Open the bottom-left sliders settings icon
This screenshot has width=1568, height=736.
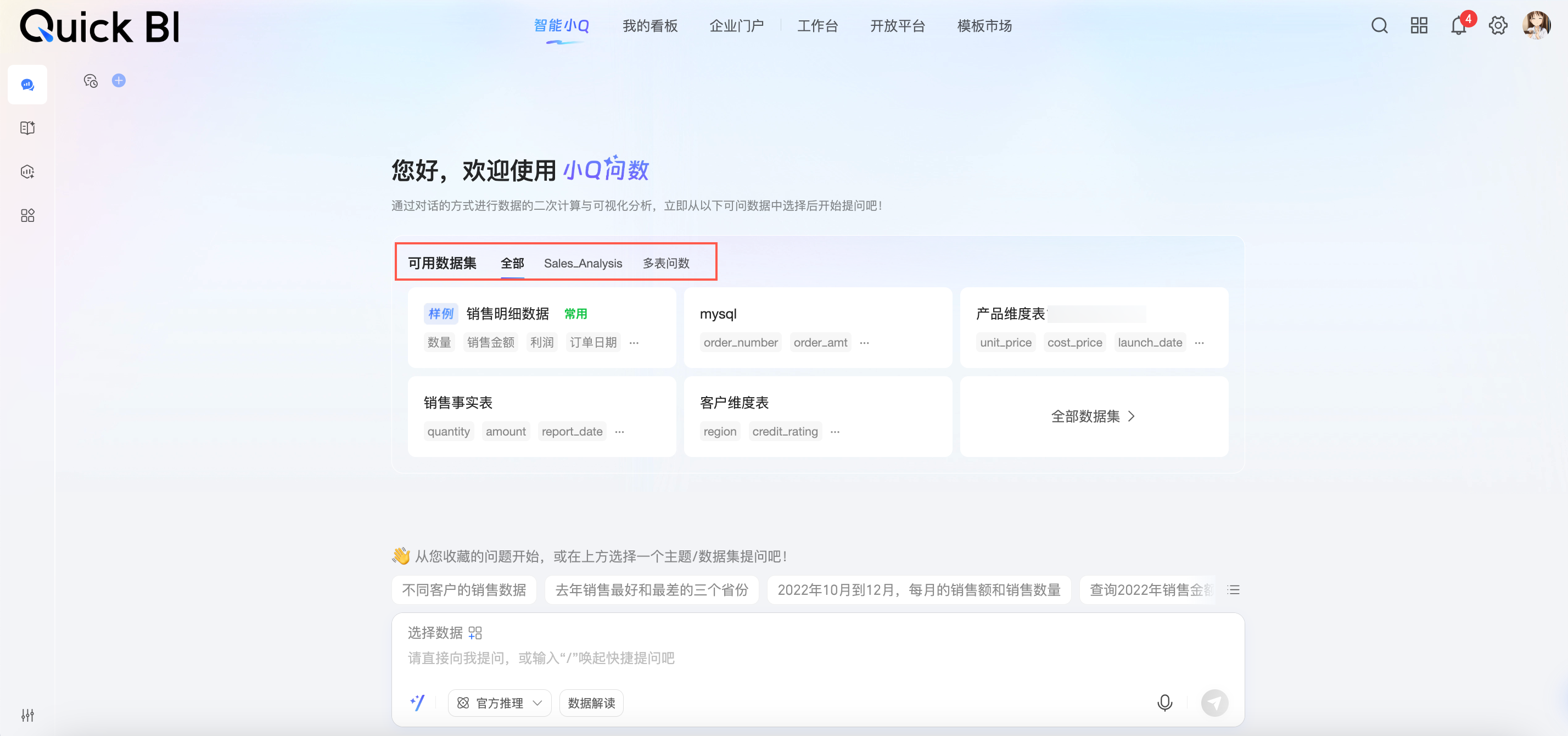click(27, 715)
